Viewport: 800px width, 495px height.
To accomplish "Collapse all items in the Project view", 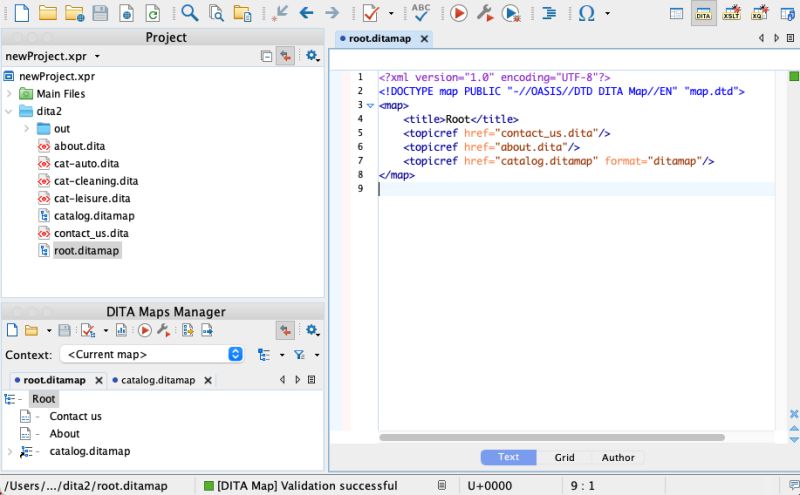I will [266, 56].
